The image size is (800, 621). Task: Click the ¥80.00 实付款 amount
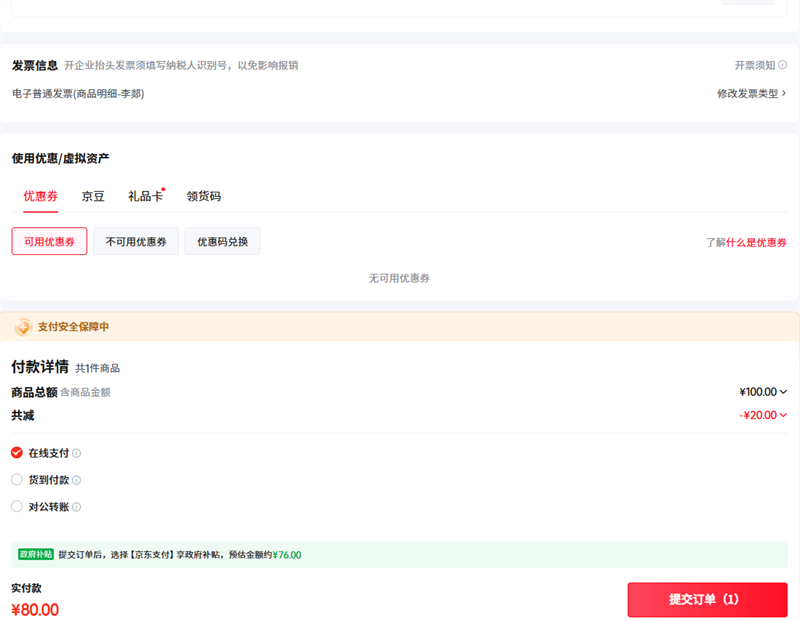35,610
